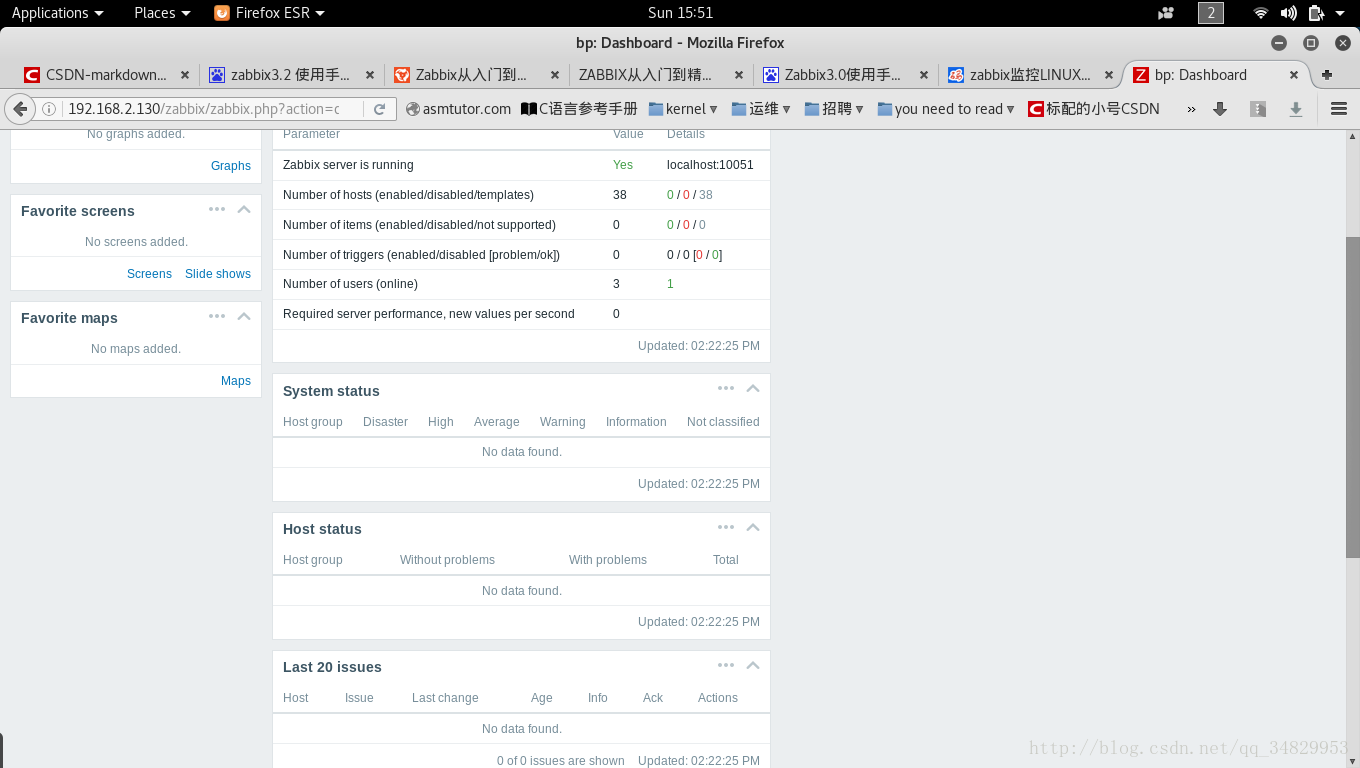Open Favorite screens options menu dots

point(217,209)
